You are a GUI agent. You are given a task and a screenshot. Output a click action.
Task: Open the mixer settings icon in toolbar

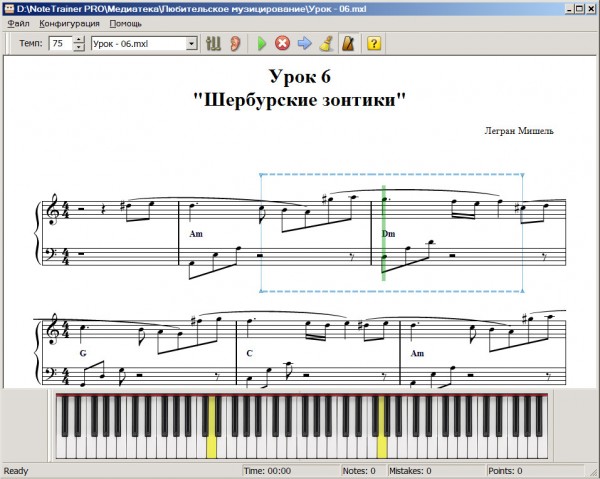click(x=213, y=44)
